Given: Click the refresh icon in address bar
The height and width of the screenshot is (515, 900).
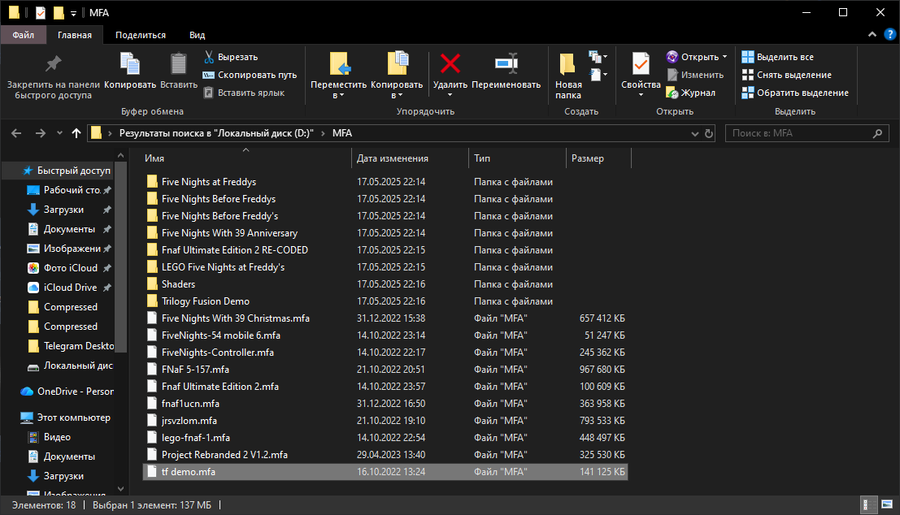Looking at the screenshot, I should 709,133.
